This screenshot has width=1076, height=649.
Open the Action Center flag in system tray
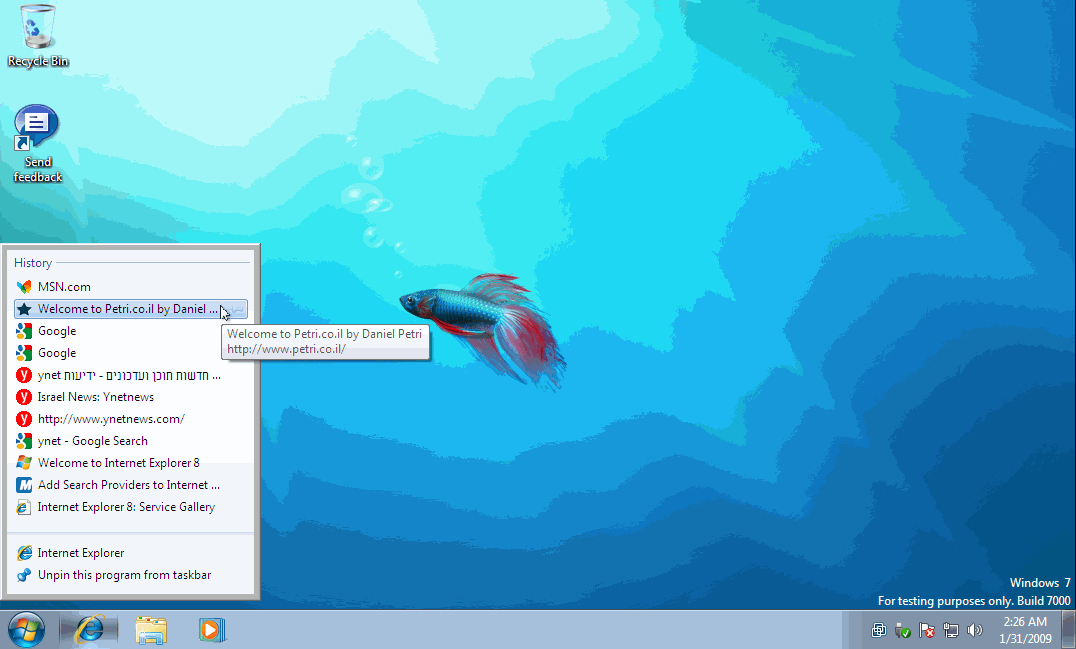coord(926,631)
